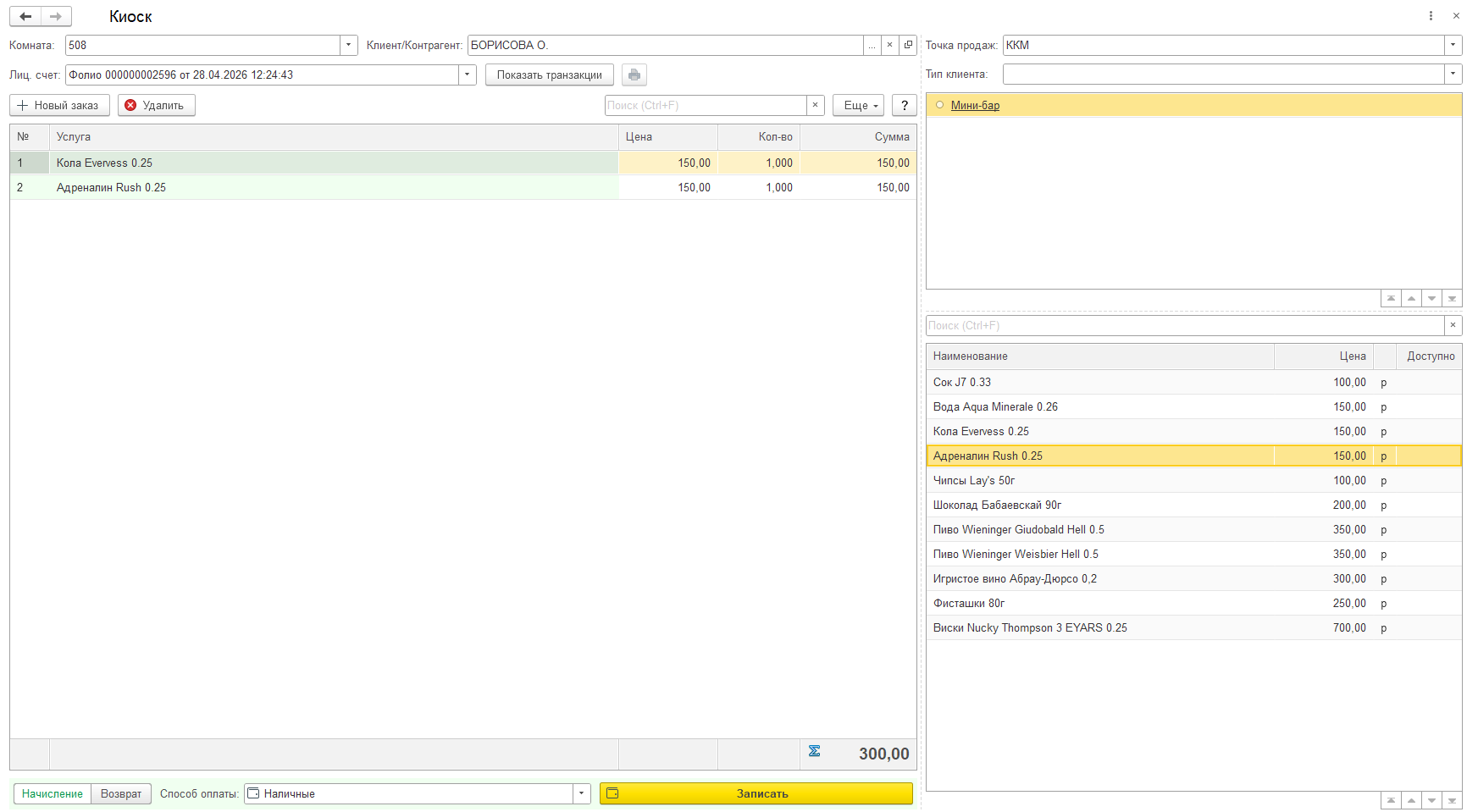Expand the Способ оплаты dropdown
Screen dimensions: 1478x812
click(581, 793)
